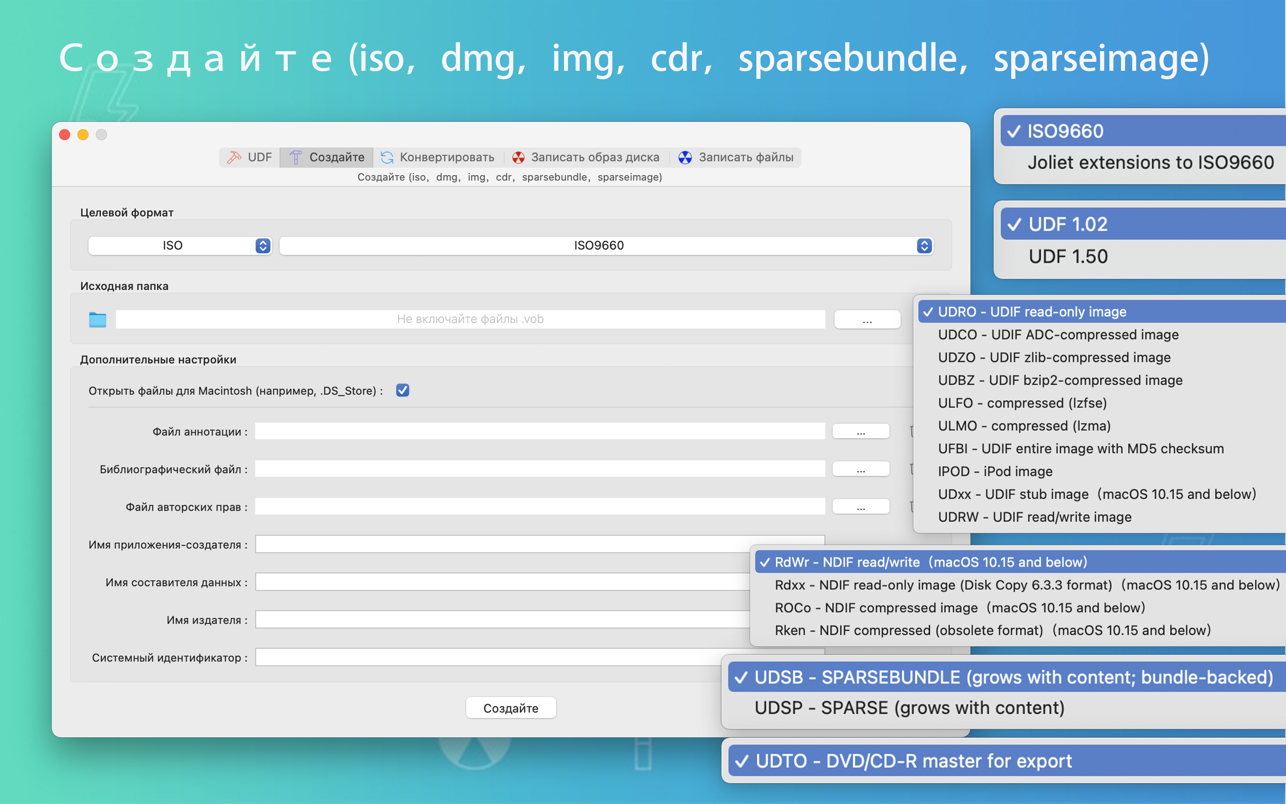Select Joliet extensions to ISO9660 option
This screenshot has height=804, width=1286.
[x=1150, y=162]
